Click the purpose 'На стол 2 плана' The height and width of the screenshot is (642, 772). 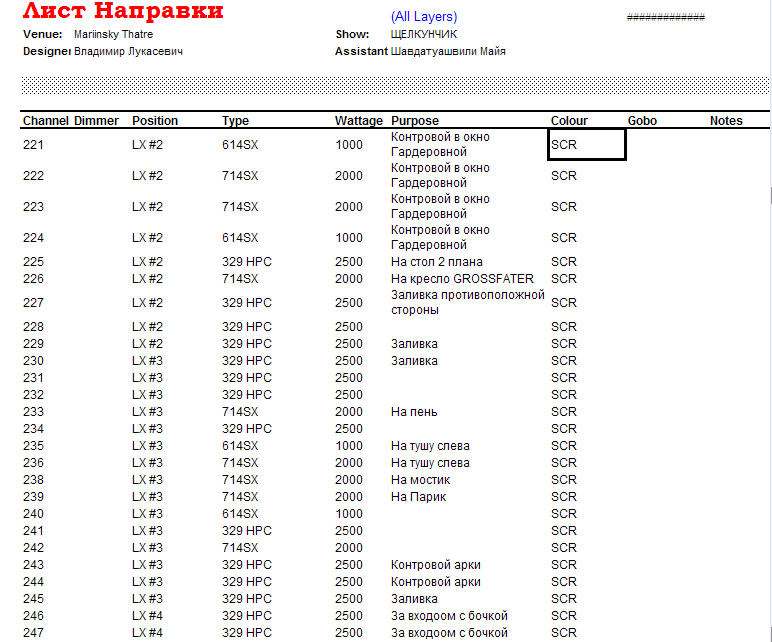pos(437,262)
